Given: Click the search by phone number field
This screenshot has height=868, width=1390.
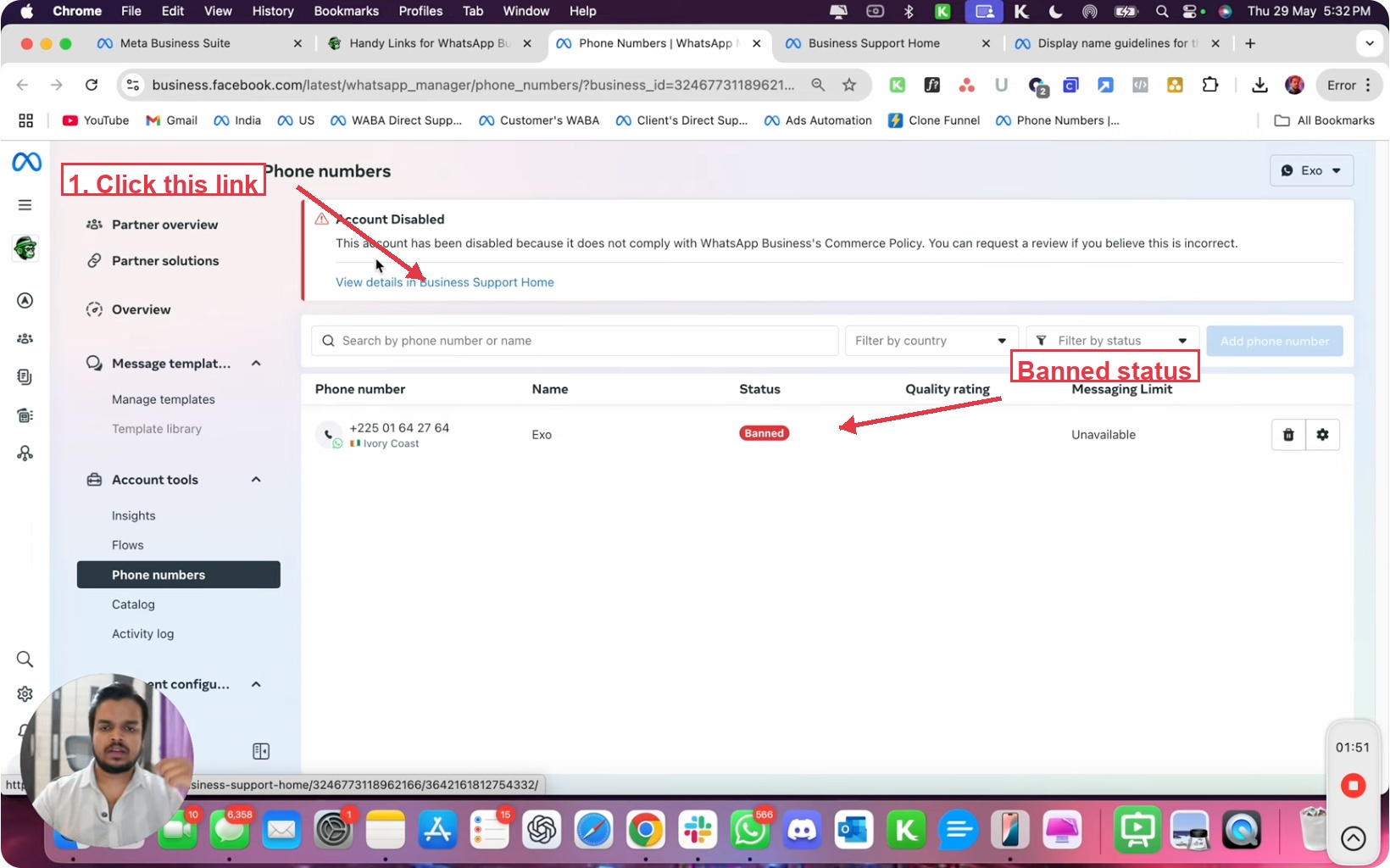Looking at the screenshot, I should (x=575, y=341).
